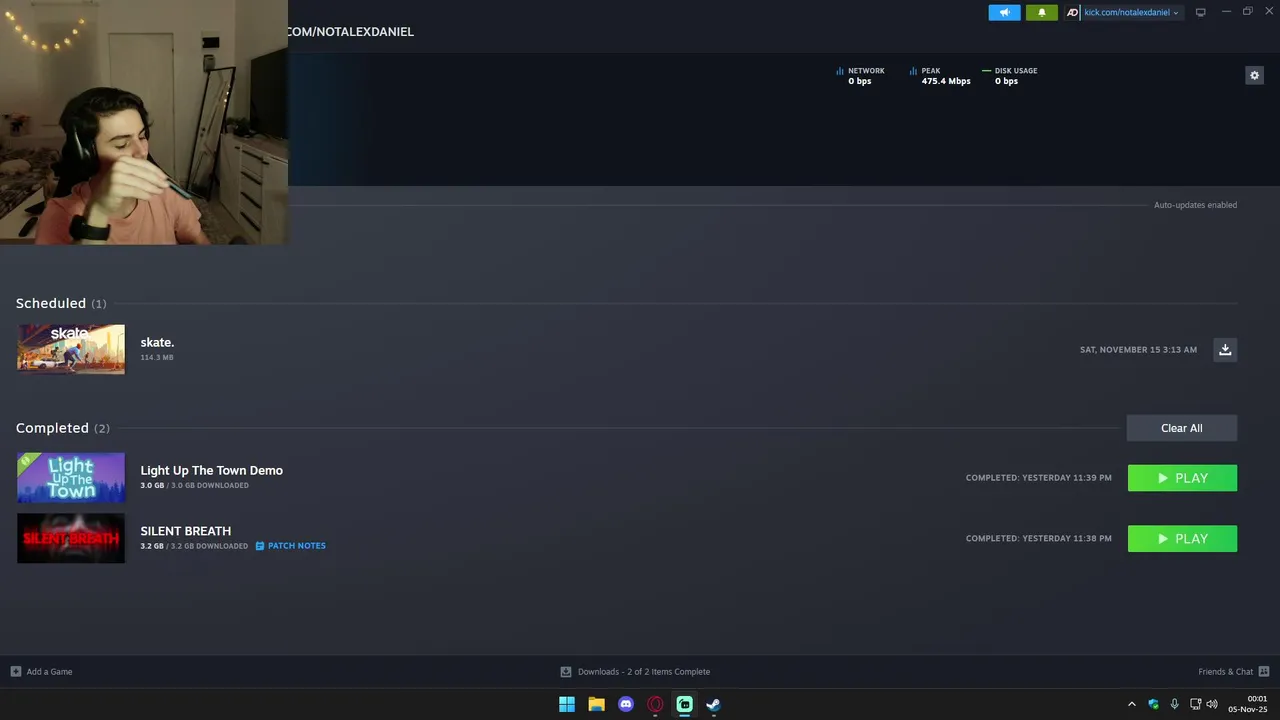This screenshot has height=720, width=1280.
Task: Open taskbar clock and date
Action: 1248,704
